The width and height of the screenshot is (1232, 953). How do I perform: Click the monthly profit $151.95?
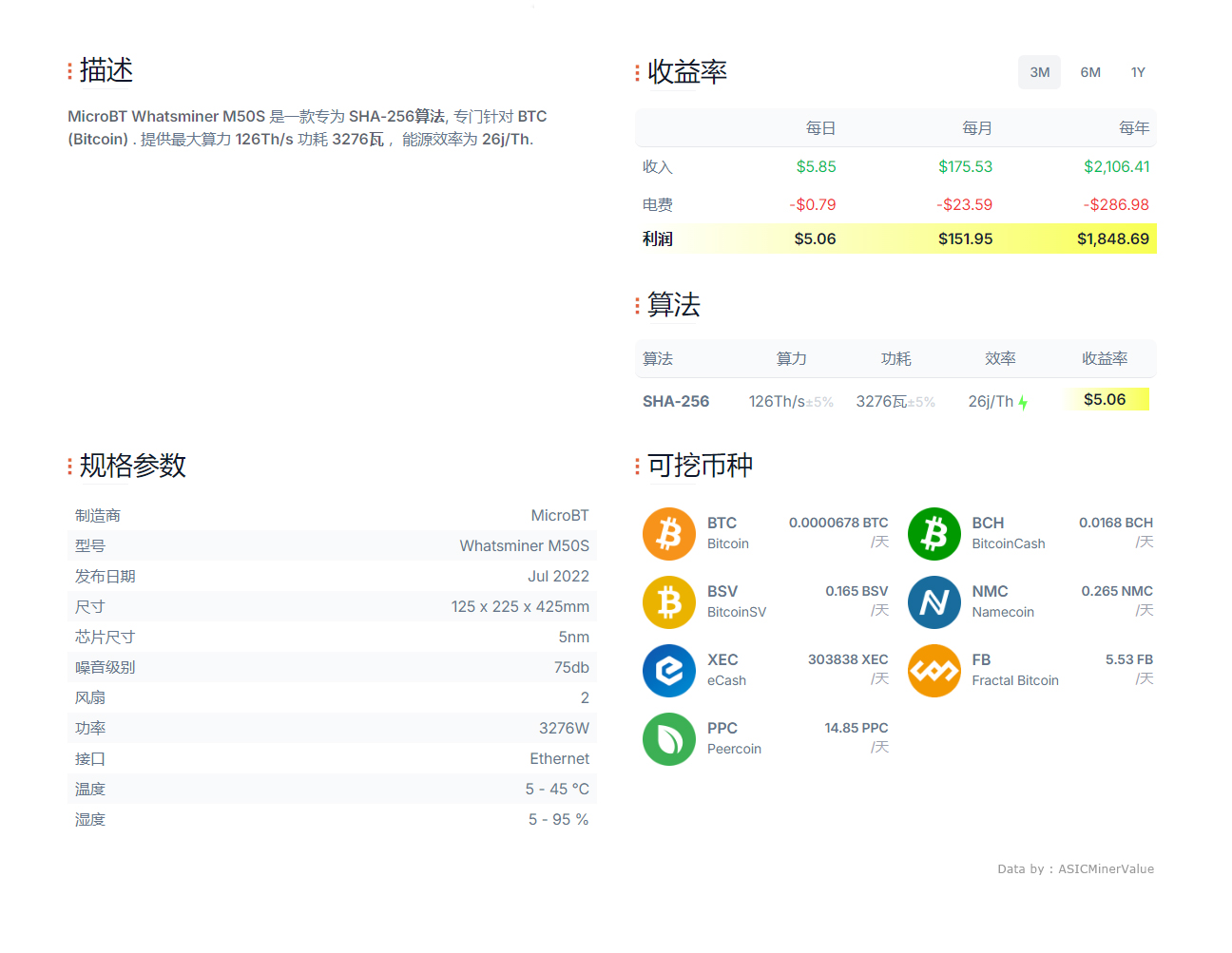click(965, 238)
